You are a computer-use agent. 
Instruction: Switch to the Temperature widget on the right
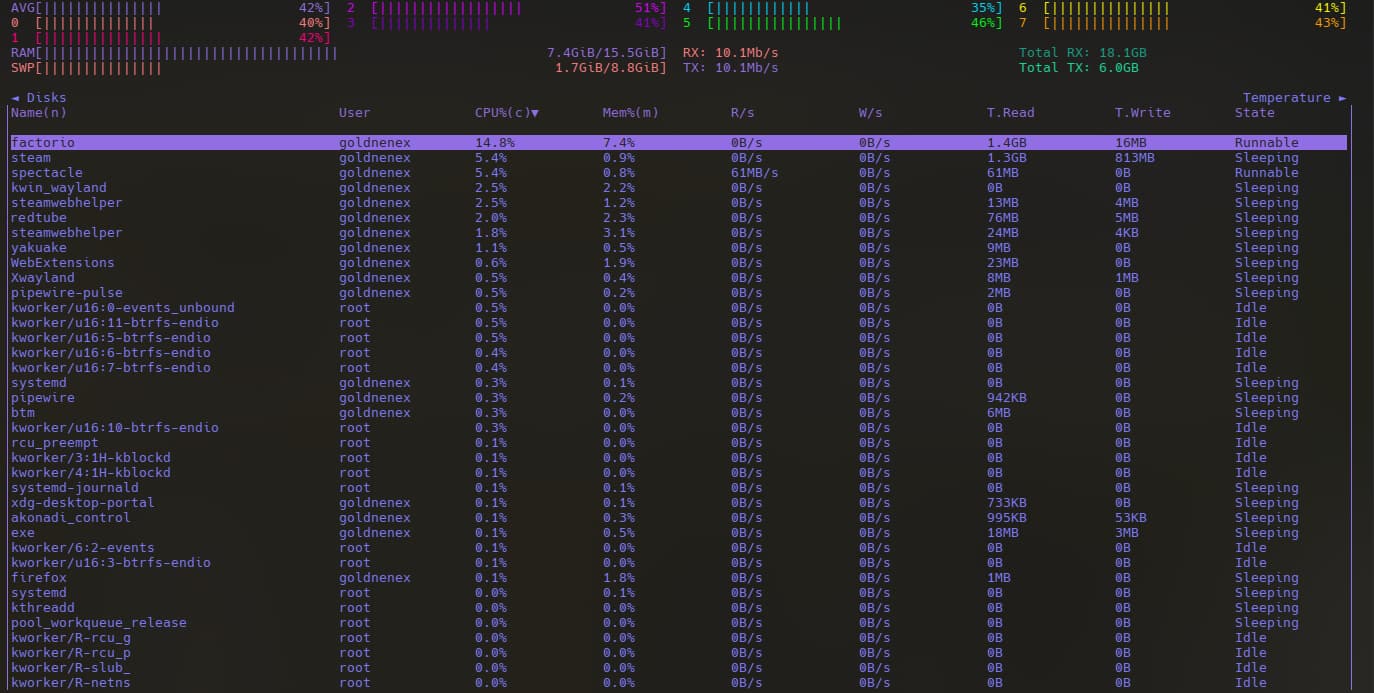pos(1294,98)
